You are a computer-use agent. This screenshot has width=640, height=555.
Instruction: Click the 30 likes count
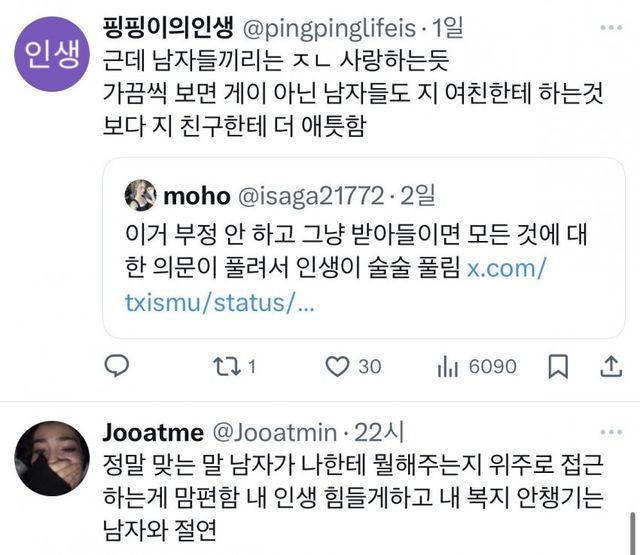click(369, 367)
